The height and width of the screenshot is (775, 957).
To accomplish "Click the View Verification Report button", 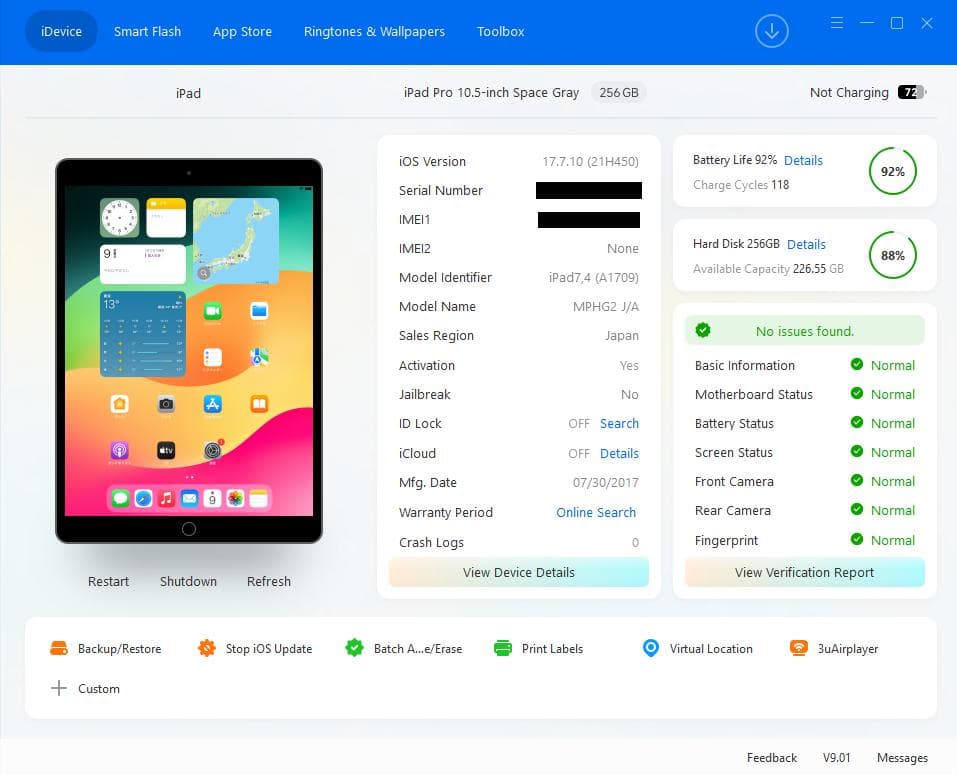I will 804,572.
